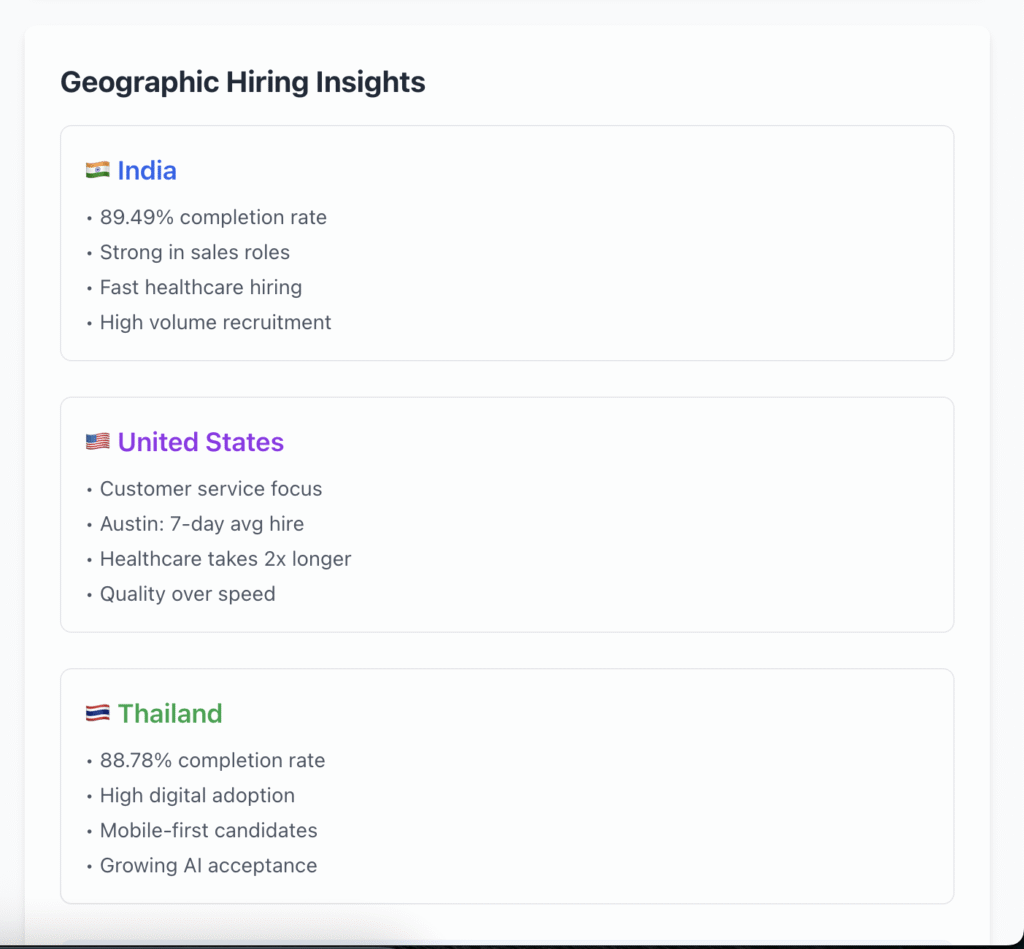Select Quality over speed text
1024x949 pixels.
click(187, 594)
